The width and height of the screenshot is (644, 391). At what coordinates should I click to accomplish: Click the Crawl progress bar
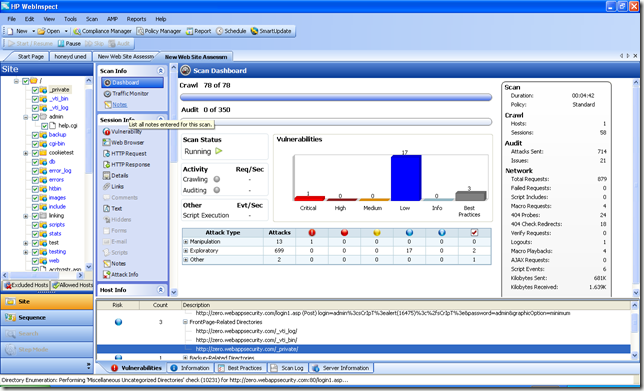[x=336, y=97]
